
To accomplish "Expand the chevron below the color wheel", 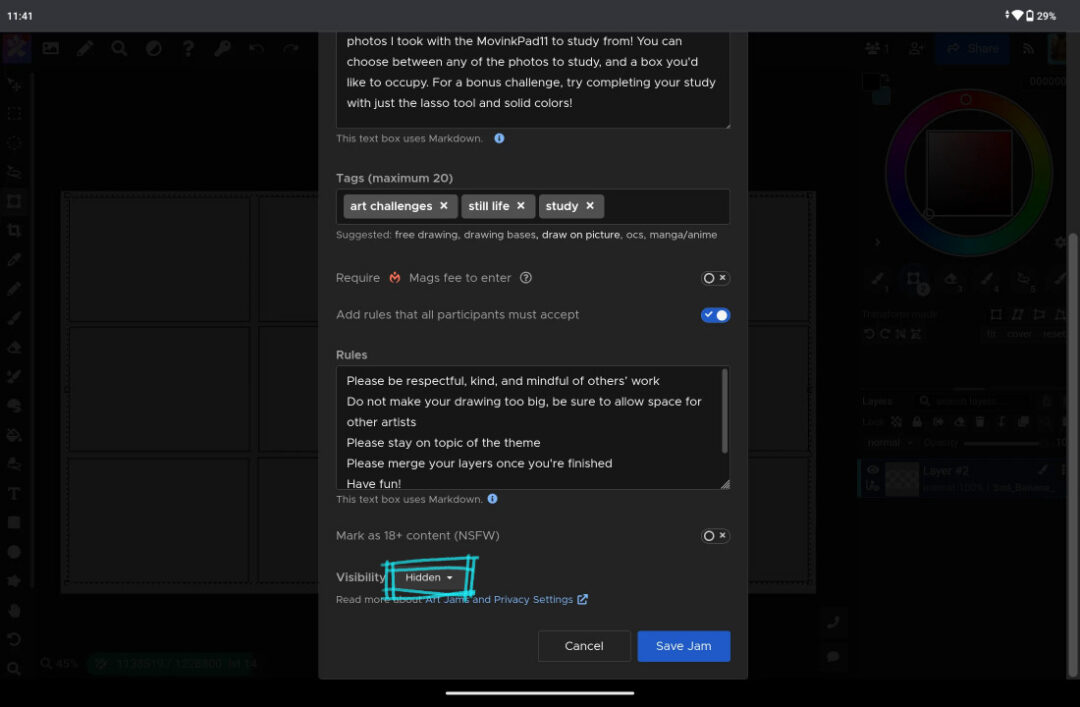I will pos(877,242).
